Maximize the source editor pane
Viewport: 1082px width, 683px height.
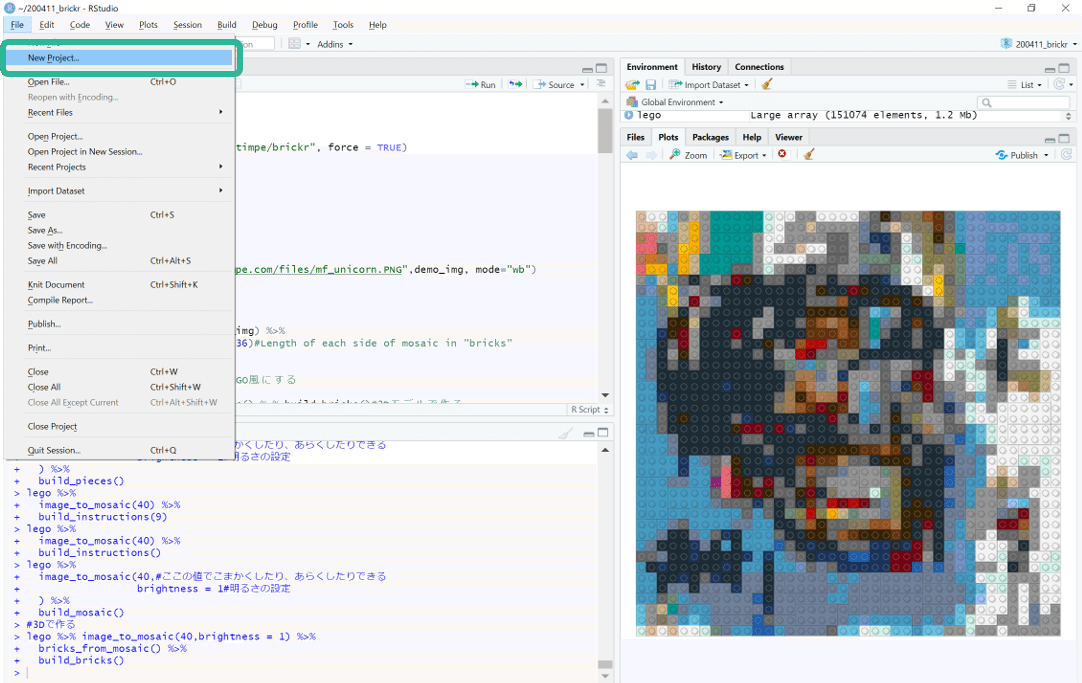(x=602, y=68)
